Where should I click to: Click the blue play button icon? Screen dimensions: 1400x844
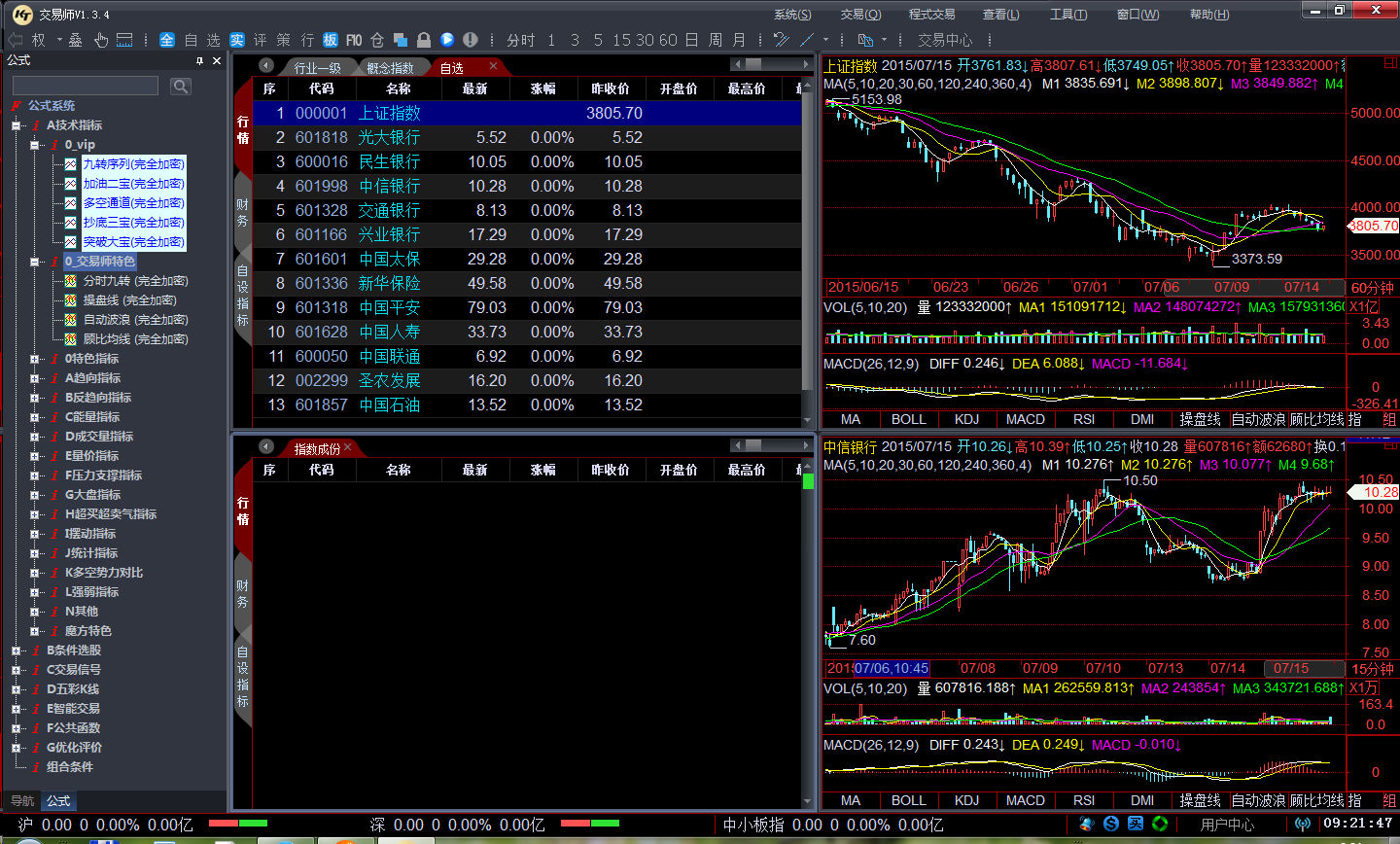(446, 40)
